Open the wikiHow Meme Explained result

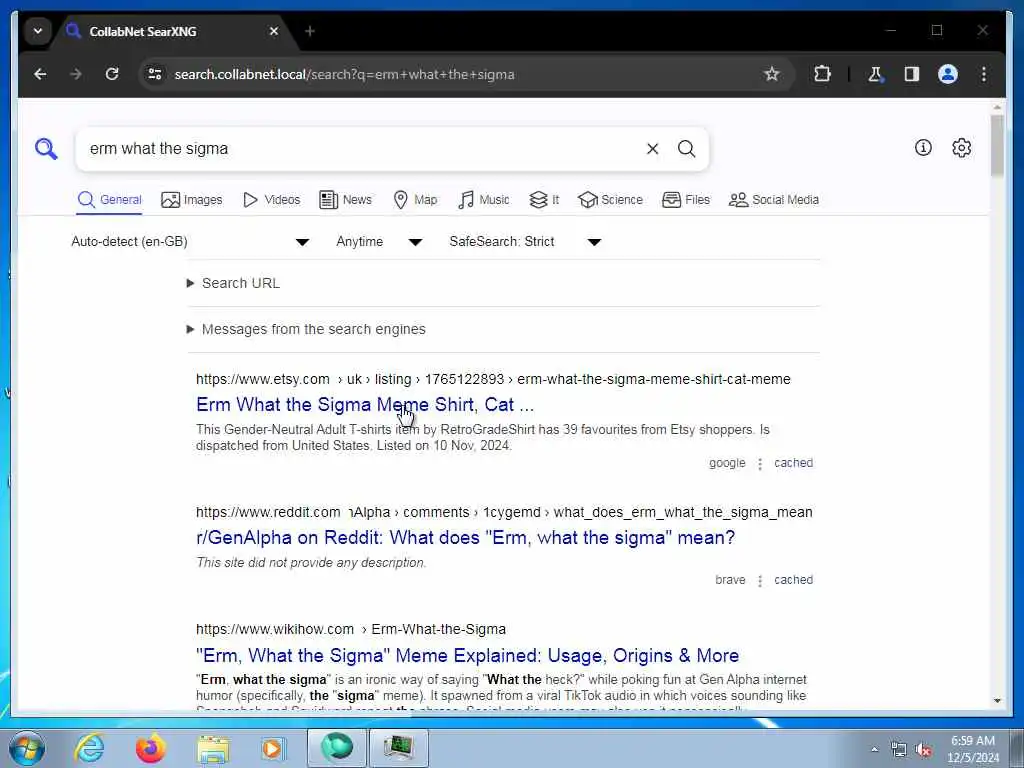click(468, 656)
